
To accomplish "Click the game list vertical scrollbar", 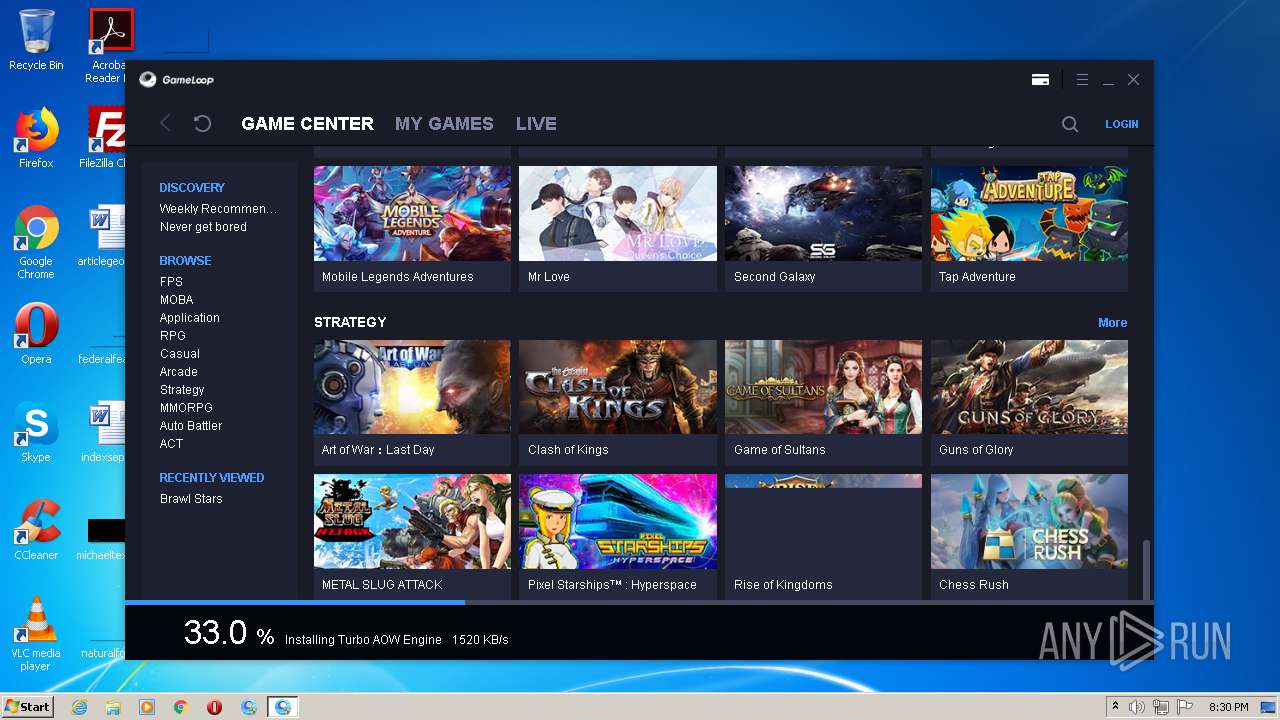I will pos(1146,568).
